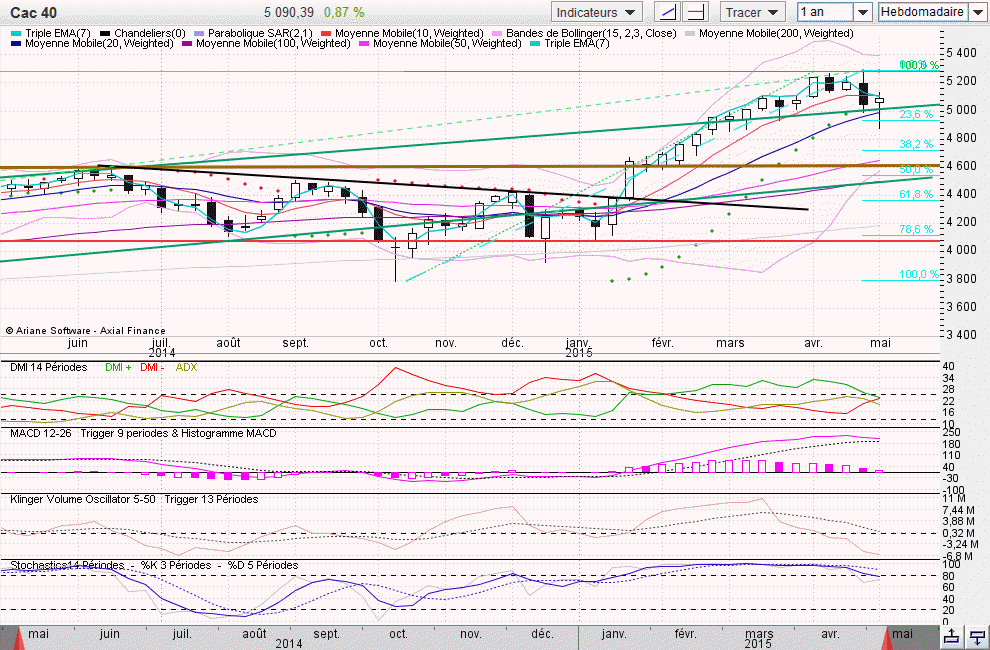The width and height of the screenshot is (990, 650).
Task: Click the move-panel-up icon at bottom right
Action: pos(951,637)
